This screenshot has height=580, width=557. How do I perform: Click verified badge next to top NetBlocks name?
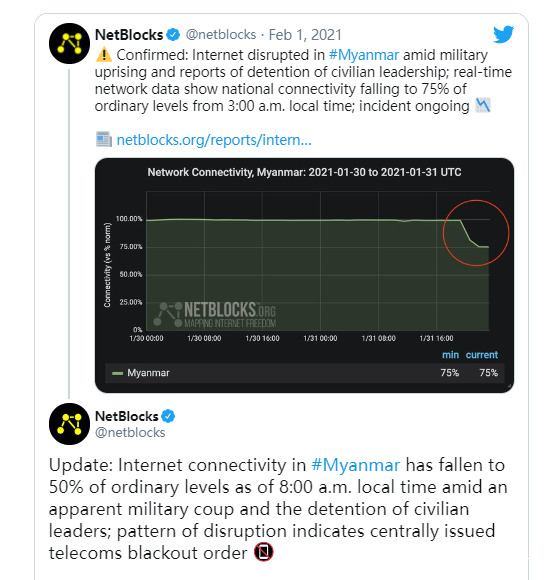[x=173, y=35]
